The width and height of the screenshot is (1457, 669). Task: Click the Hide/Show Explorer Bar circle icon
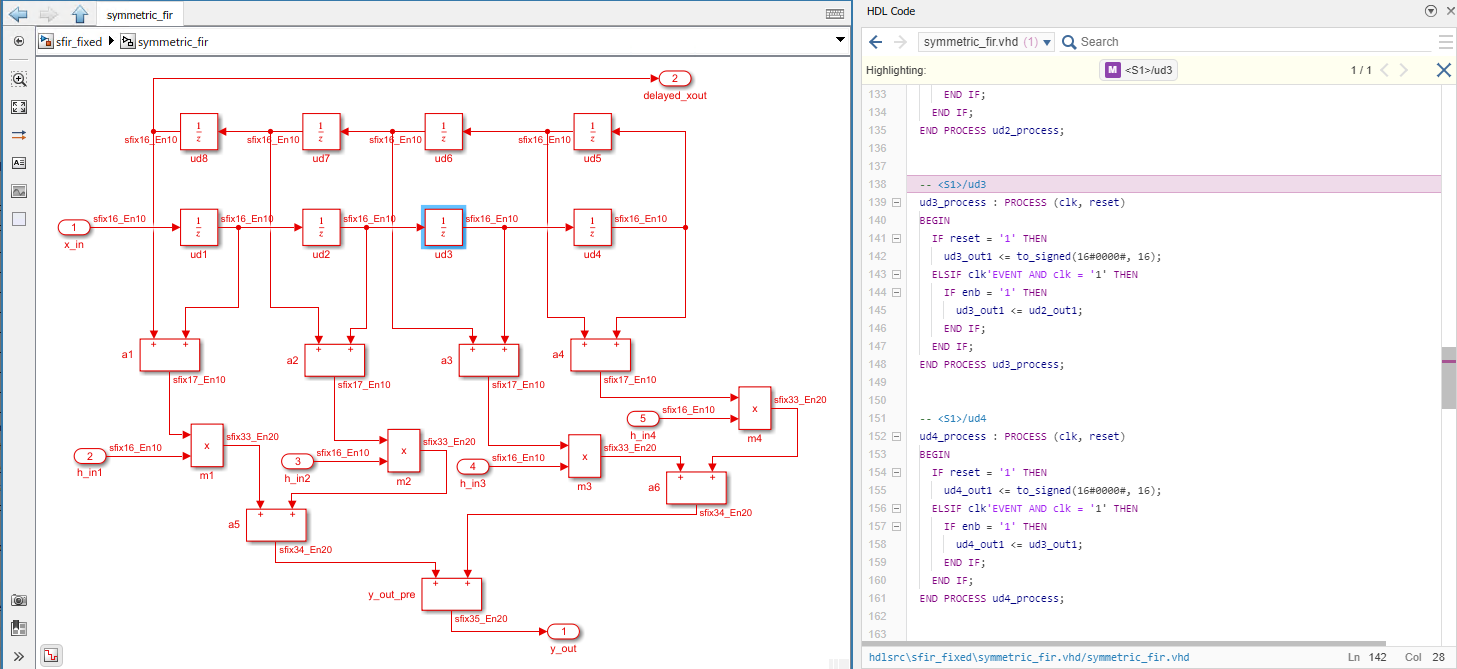click(19, 41)
